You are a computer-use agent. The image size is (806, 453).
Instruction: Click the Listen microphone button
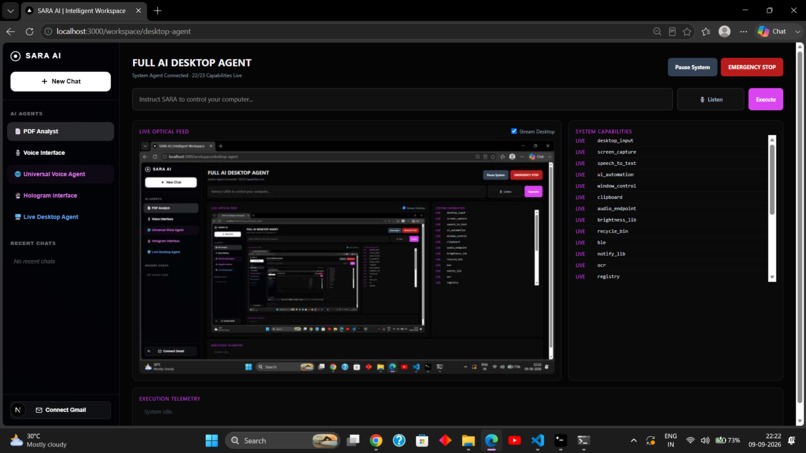(710, 99)
